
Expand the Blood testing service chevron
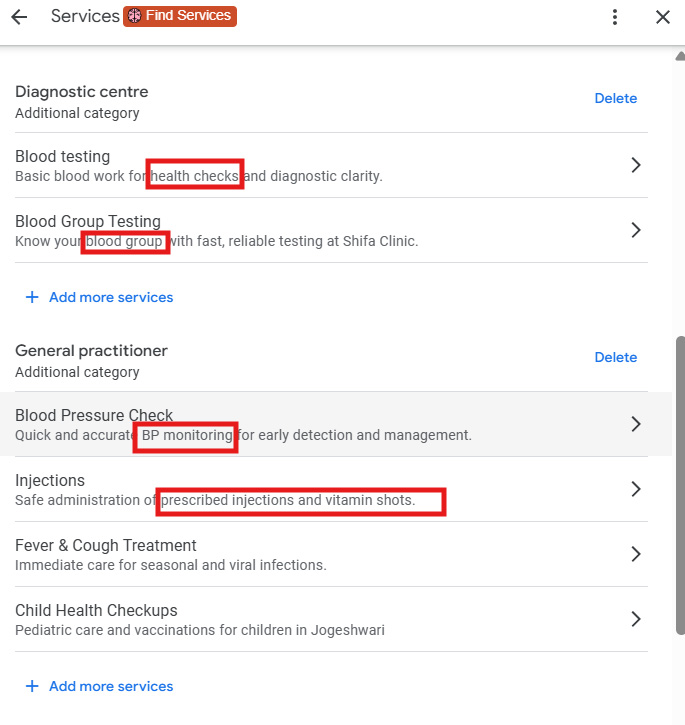(x=636, y=165)
